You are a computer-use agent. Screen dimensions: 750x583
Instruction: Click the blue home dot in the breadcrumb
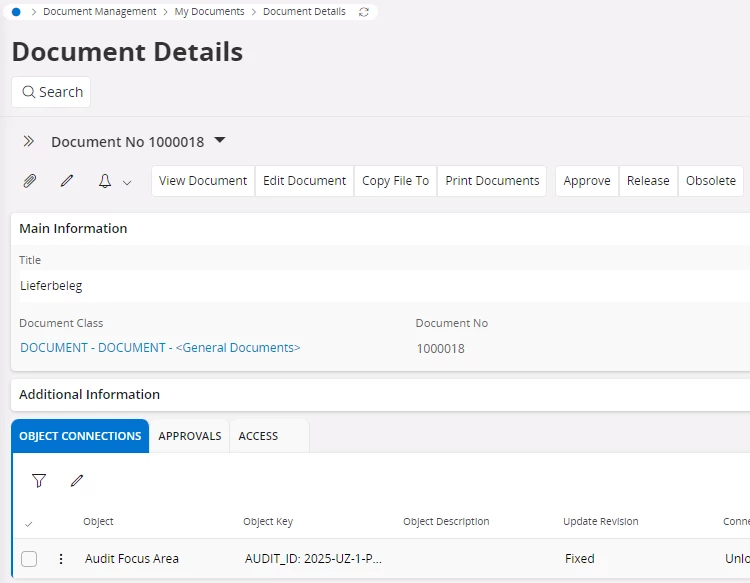16,12
